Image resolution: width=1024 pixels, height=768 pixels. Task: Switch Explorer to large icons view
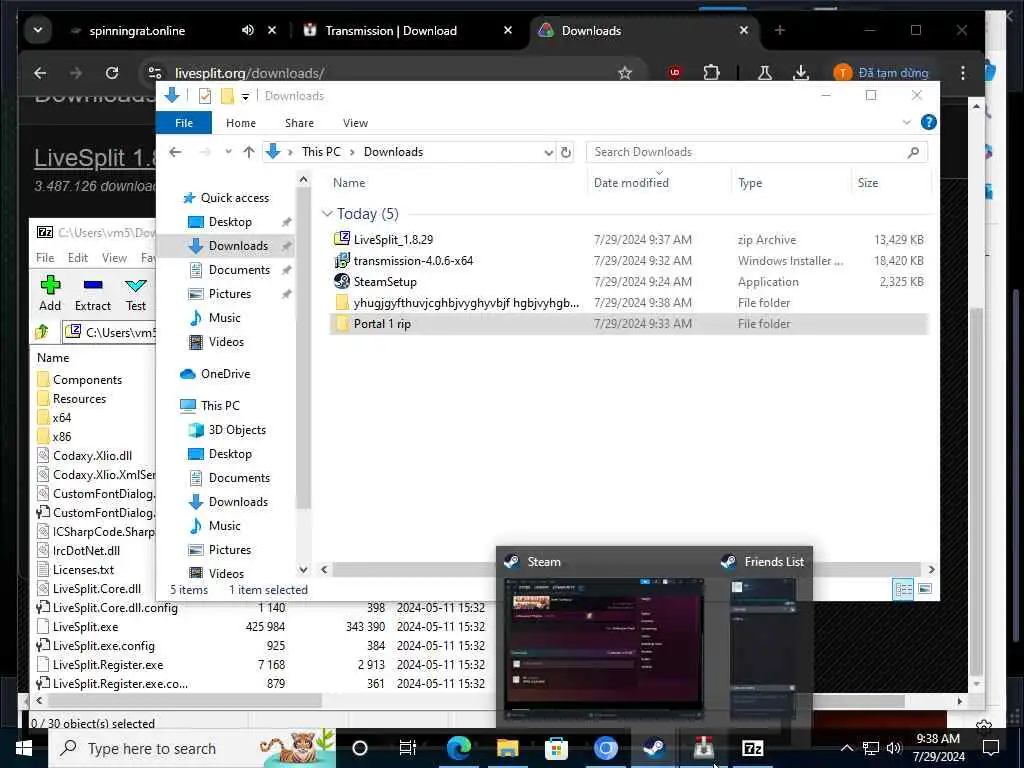tap(925, 589)
